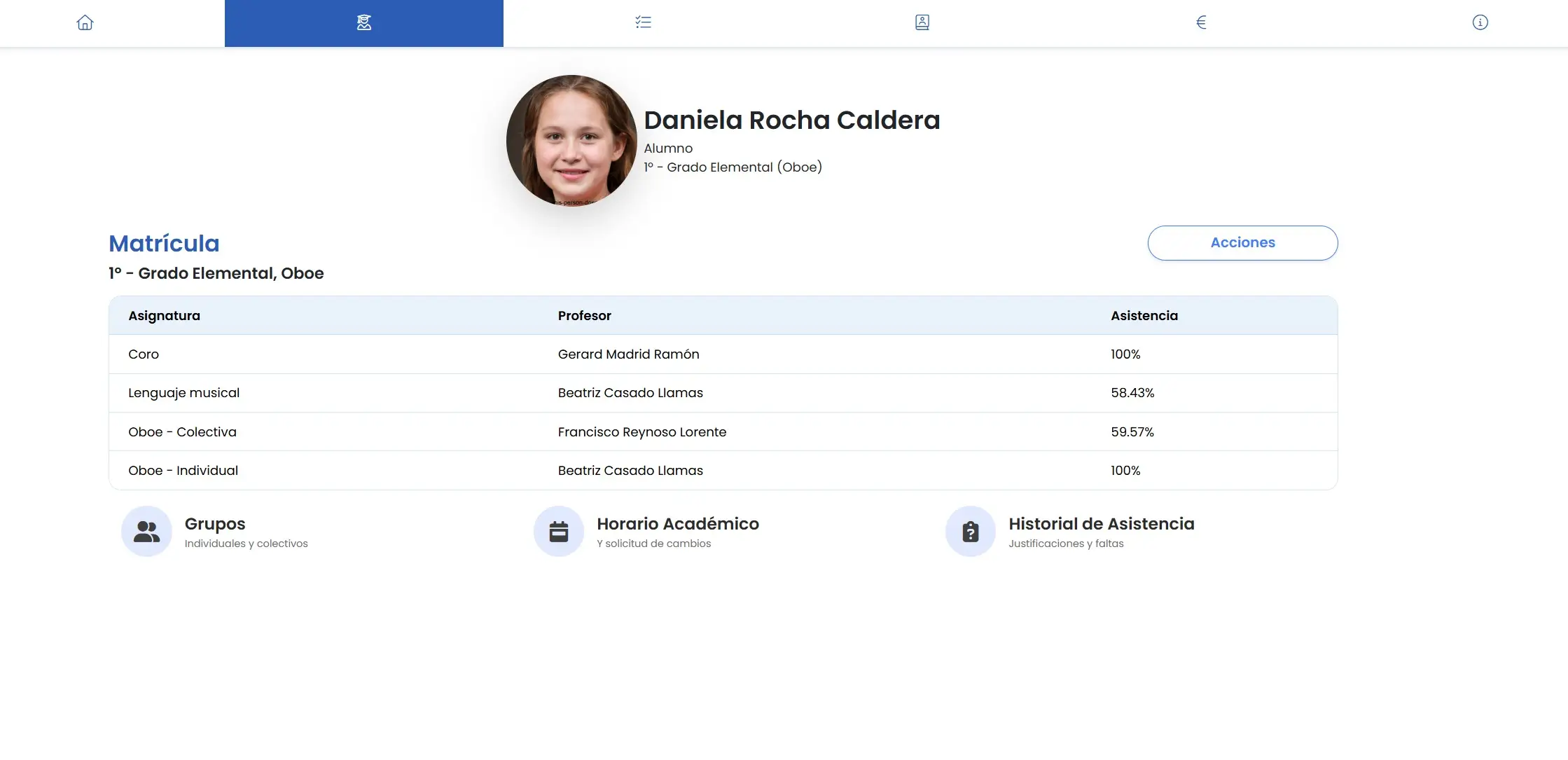
Task: Click the Horario Académico calendar icon
Action: (x=558, y=531)
